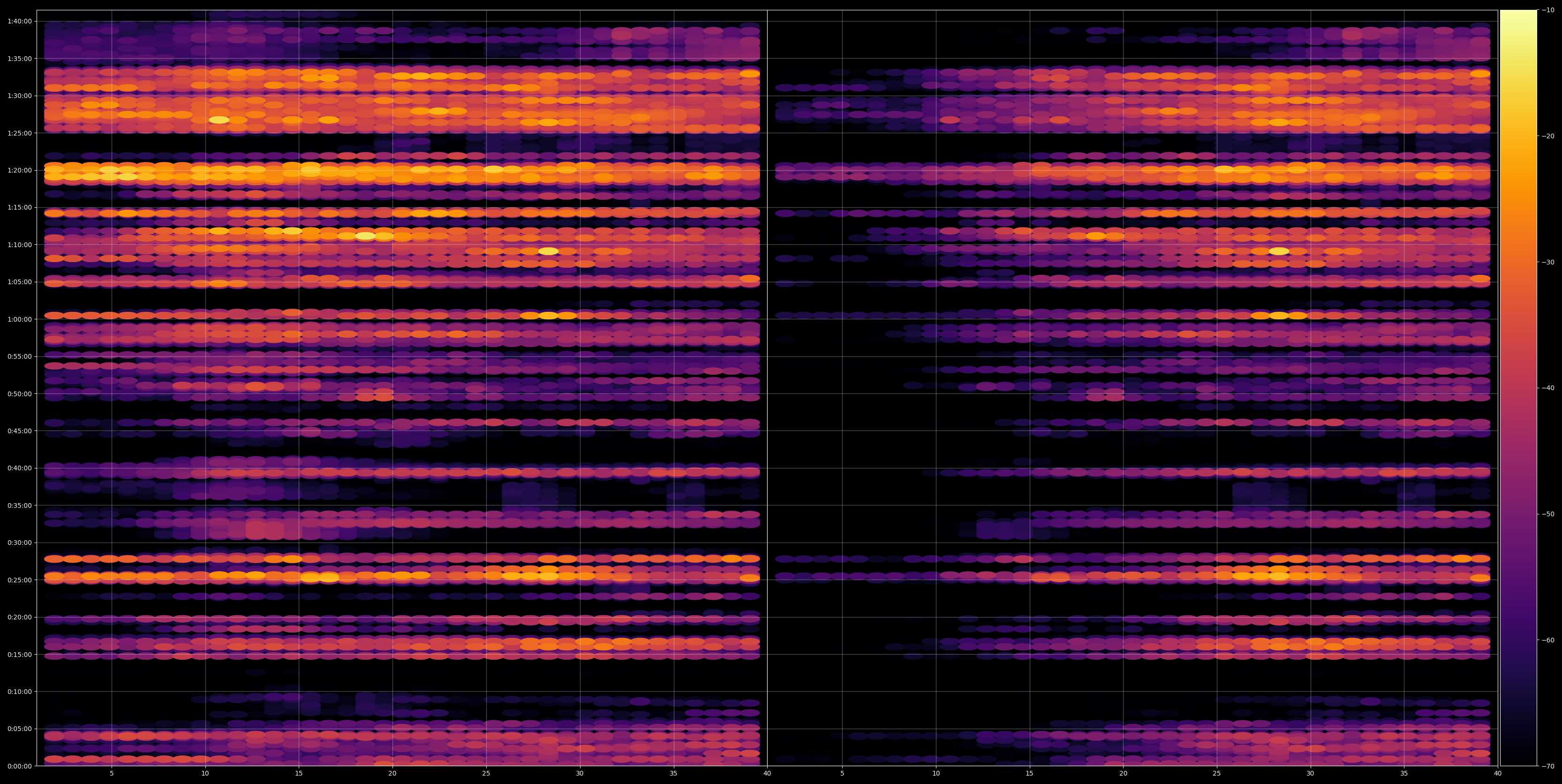Screen dimensions: 1562x784
Task: Click the −50 colorbar tick label
Action: (x=1547, y=514)
